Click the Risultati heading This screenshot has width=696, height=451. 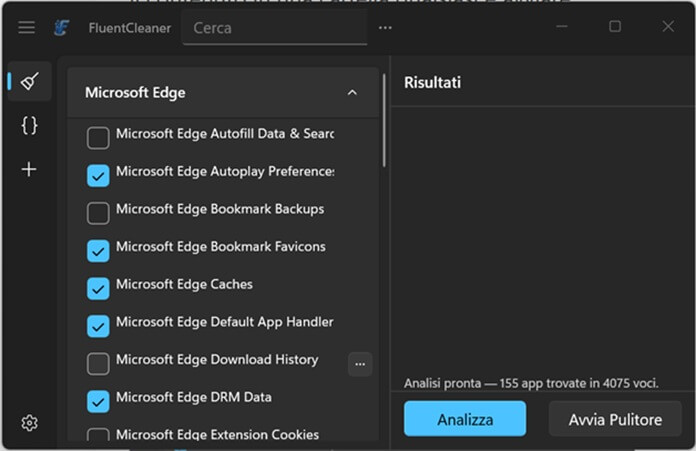point(432,83)
